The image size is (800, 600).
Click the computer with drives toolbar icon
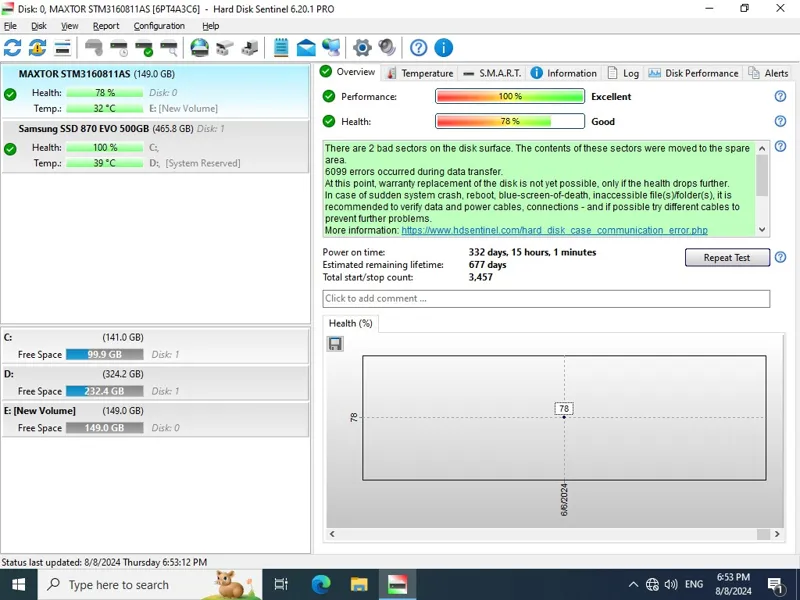[249, 48]
